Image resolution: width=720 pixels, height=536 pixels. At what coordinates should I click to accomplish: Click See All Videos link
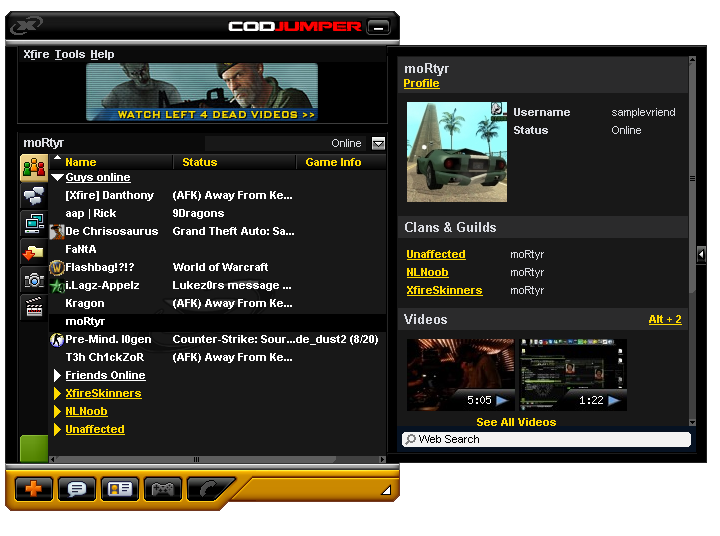[x=516, y=422]
